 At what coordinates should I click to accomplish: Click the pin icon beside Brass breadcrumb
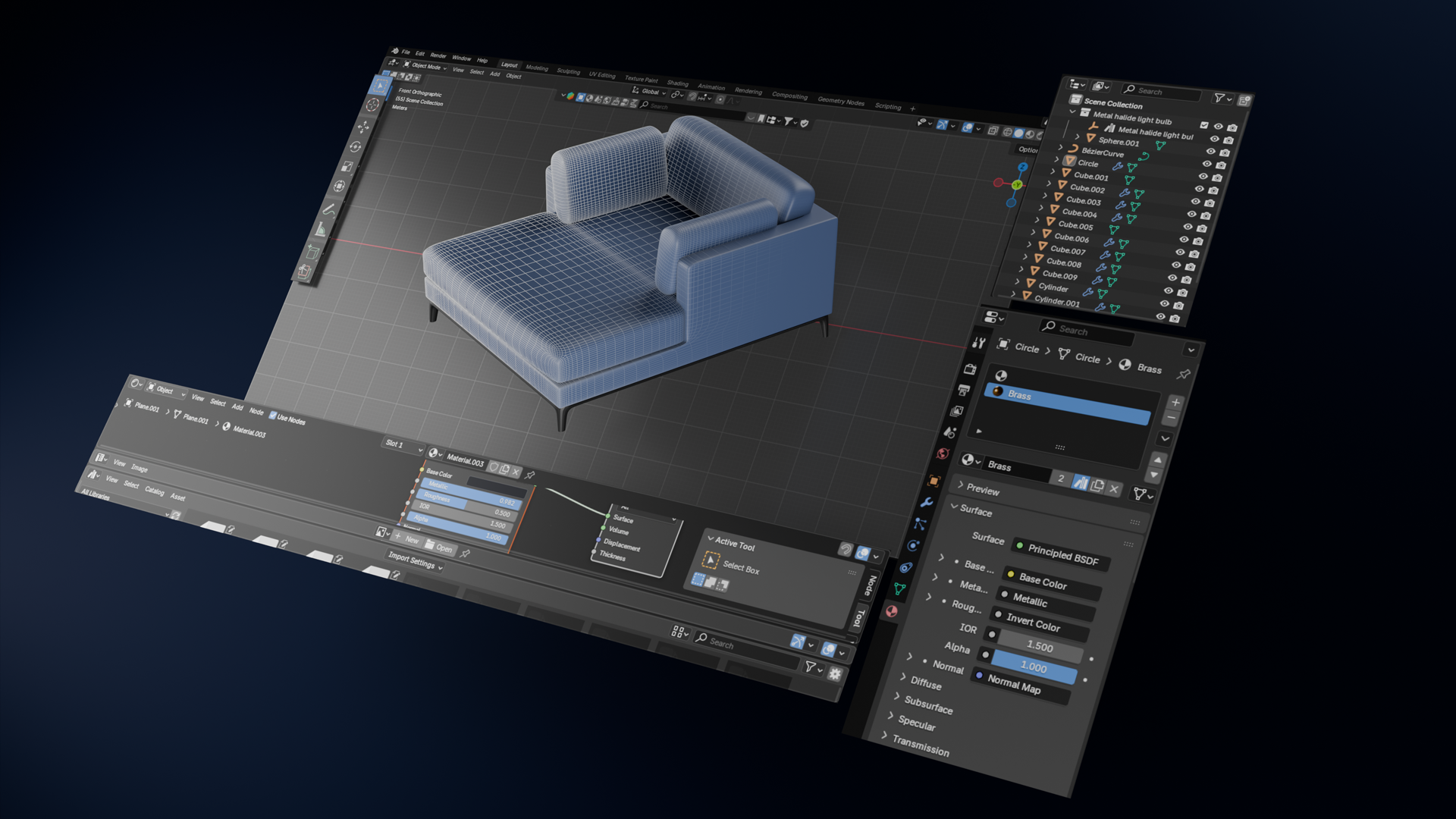(x=1183, y=374)
